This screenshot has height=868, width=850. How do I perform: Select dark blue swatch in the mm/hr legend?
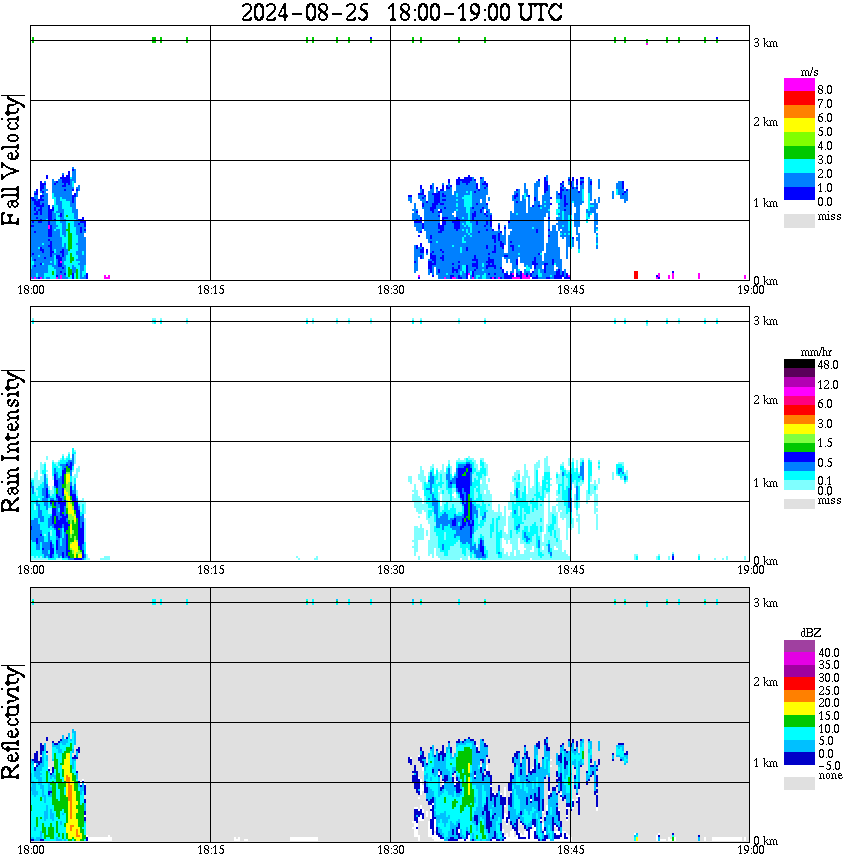click(x=799, y=457)
